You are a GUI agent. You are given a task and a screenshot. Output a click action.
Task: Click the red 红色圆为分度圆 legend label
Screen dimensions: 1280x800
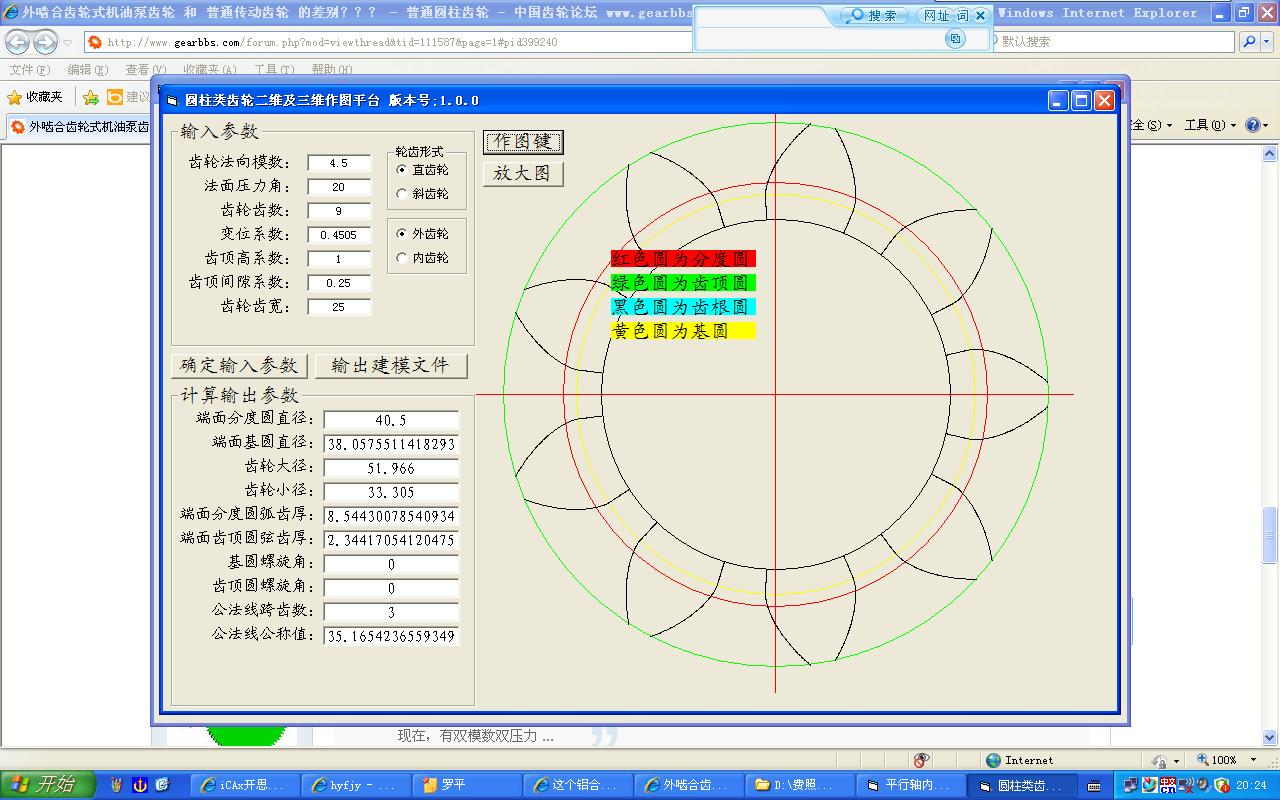(683, 259)
